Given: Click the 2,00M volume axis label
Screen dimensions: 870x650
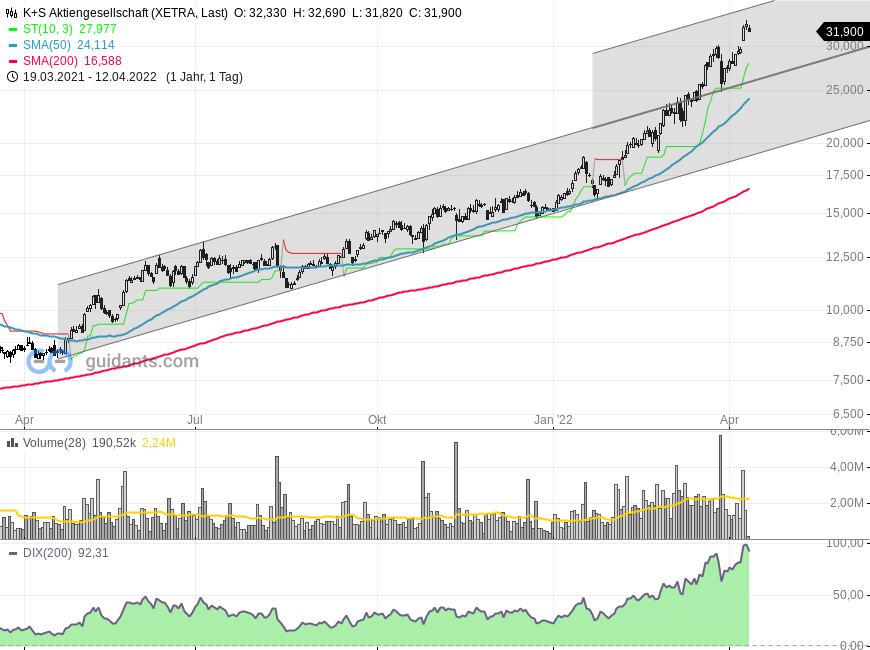Looking at the screenshot, I should [x=847, y=503].
